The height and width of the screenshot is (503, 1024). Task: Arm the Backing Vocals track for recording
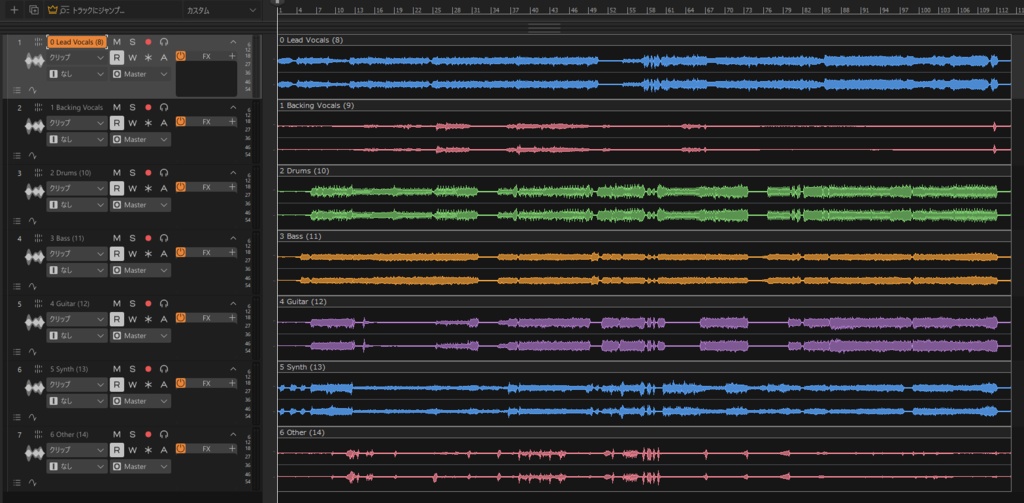coord(148,107)
